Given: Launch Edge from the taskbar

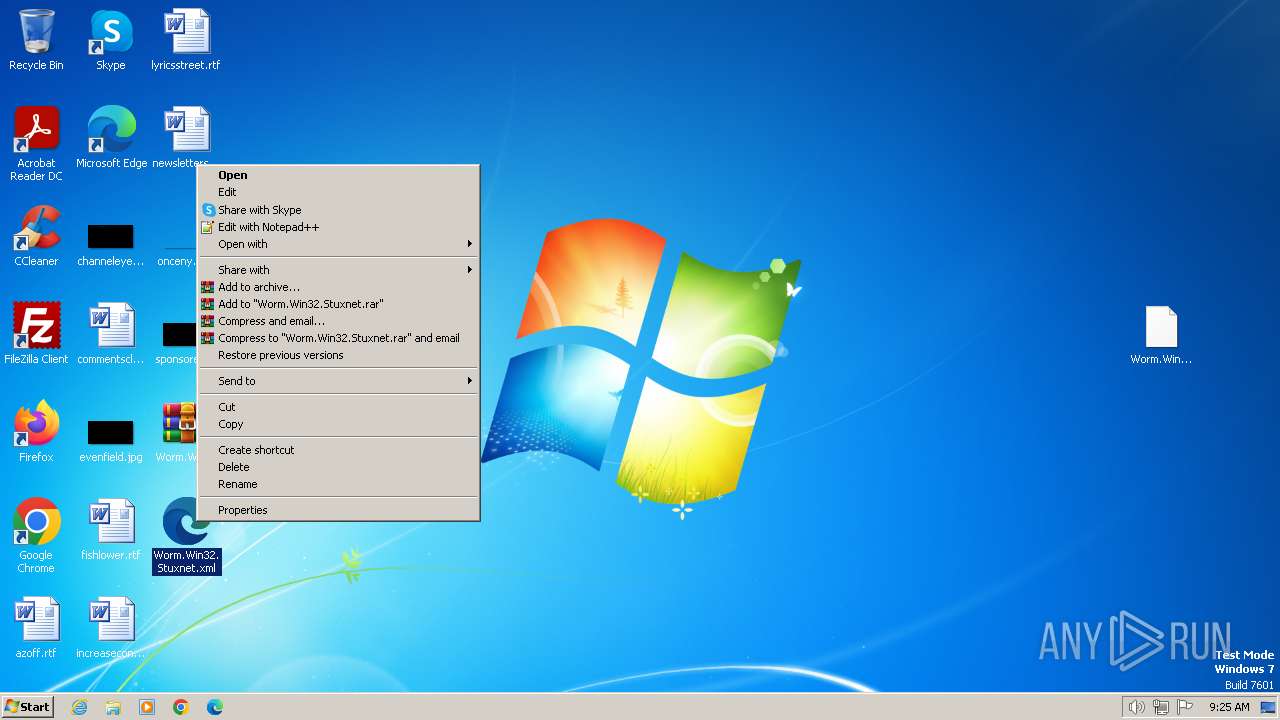Looking at the screenshot, I should [x=215, y=707].
